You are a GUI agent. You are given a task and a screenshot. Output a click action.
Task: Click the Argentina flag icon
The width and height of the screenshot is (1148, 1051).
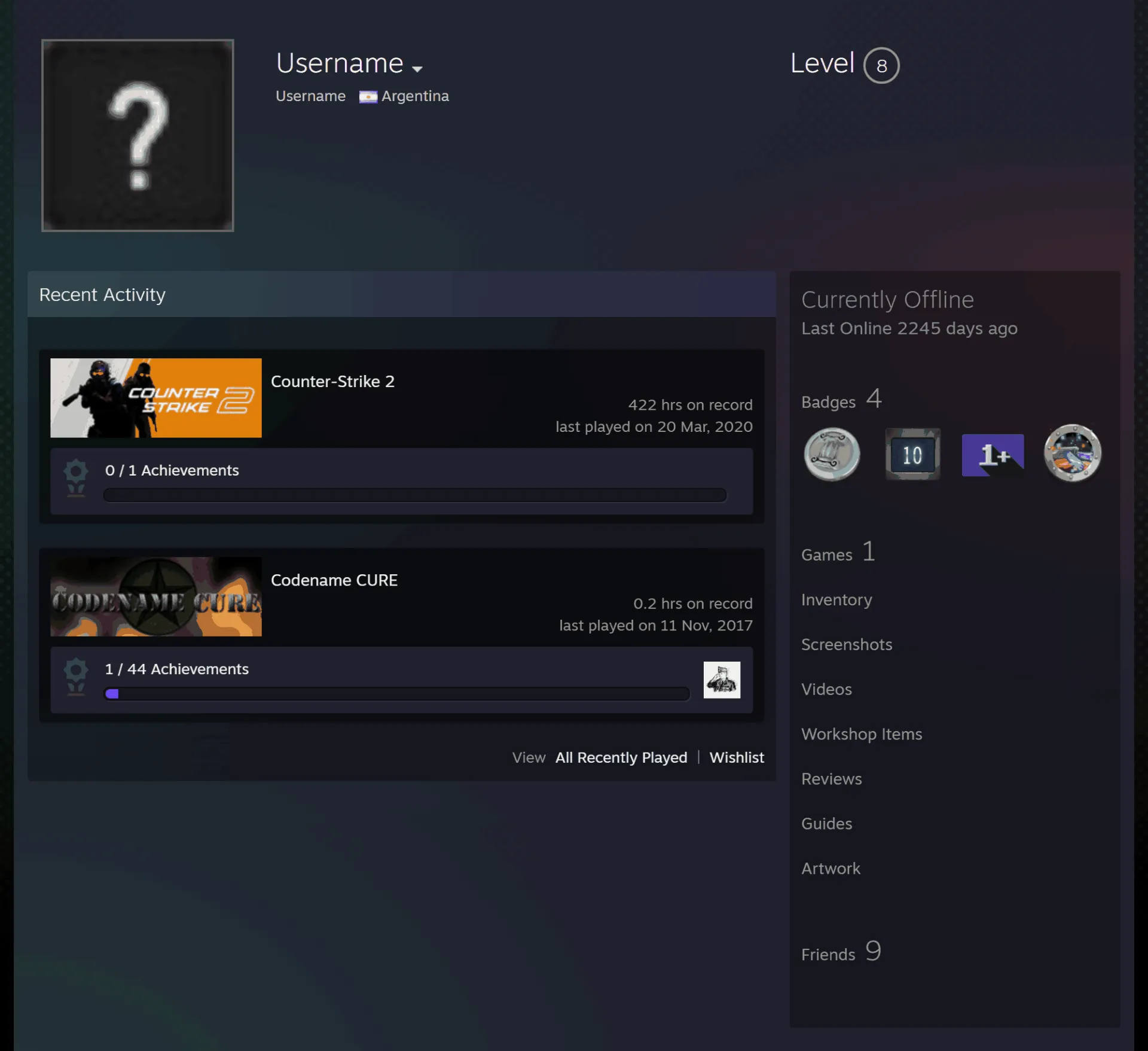tap(368, 97)
